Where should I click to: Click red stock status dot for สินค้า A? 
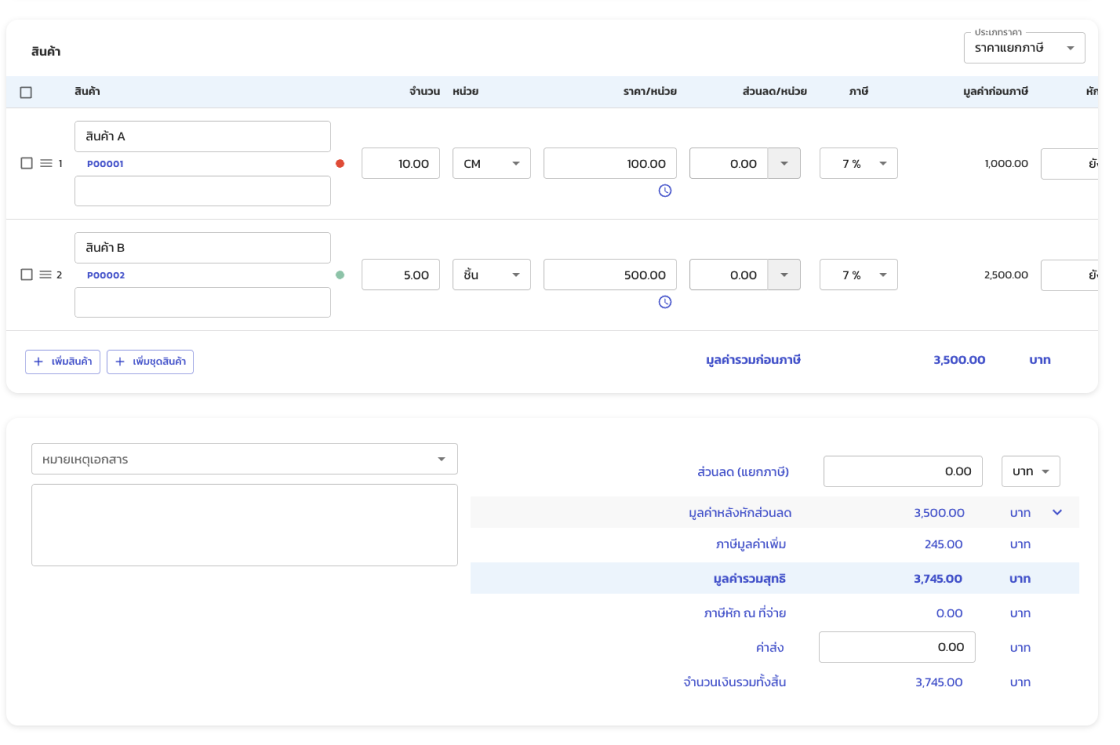340,163
